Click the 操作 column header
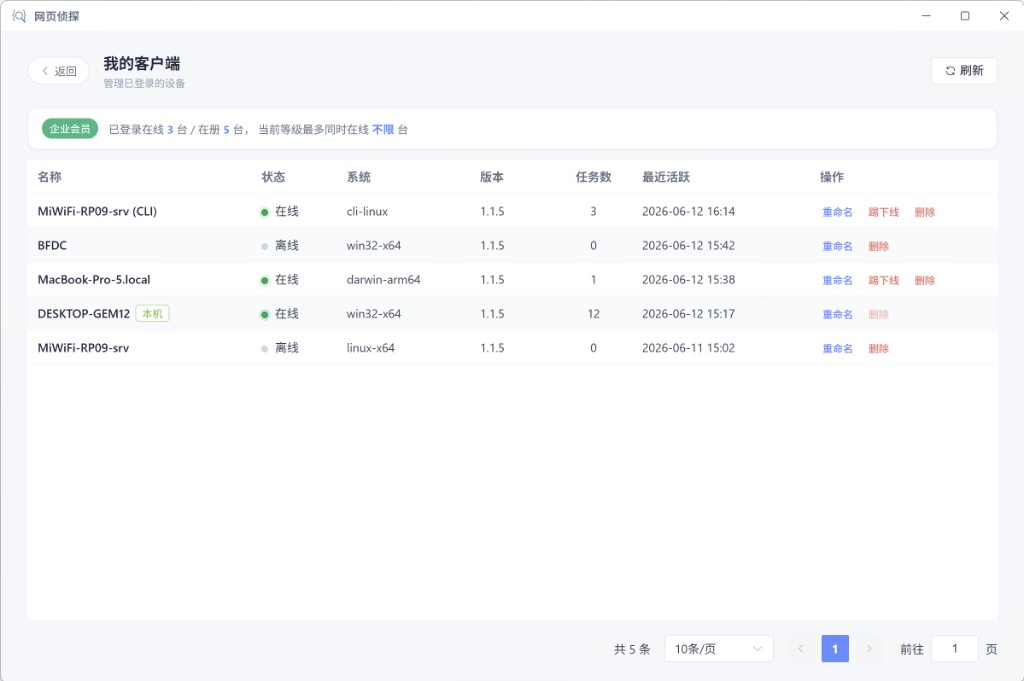The width and height of the screenshot is (1024, 681). click(x=832, y=177)
